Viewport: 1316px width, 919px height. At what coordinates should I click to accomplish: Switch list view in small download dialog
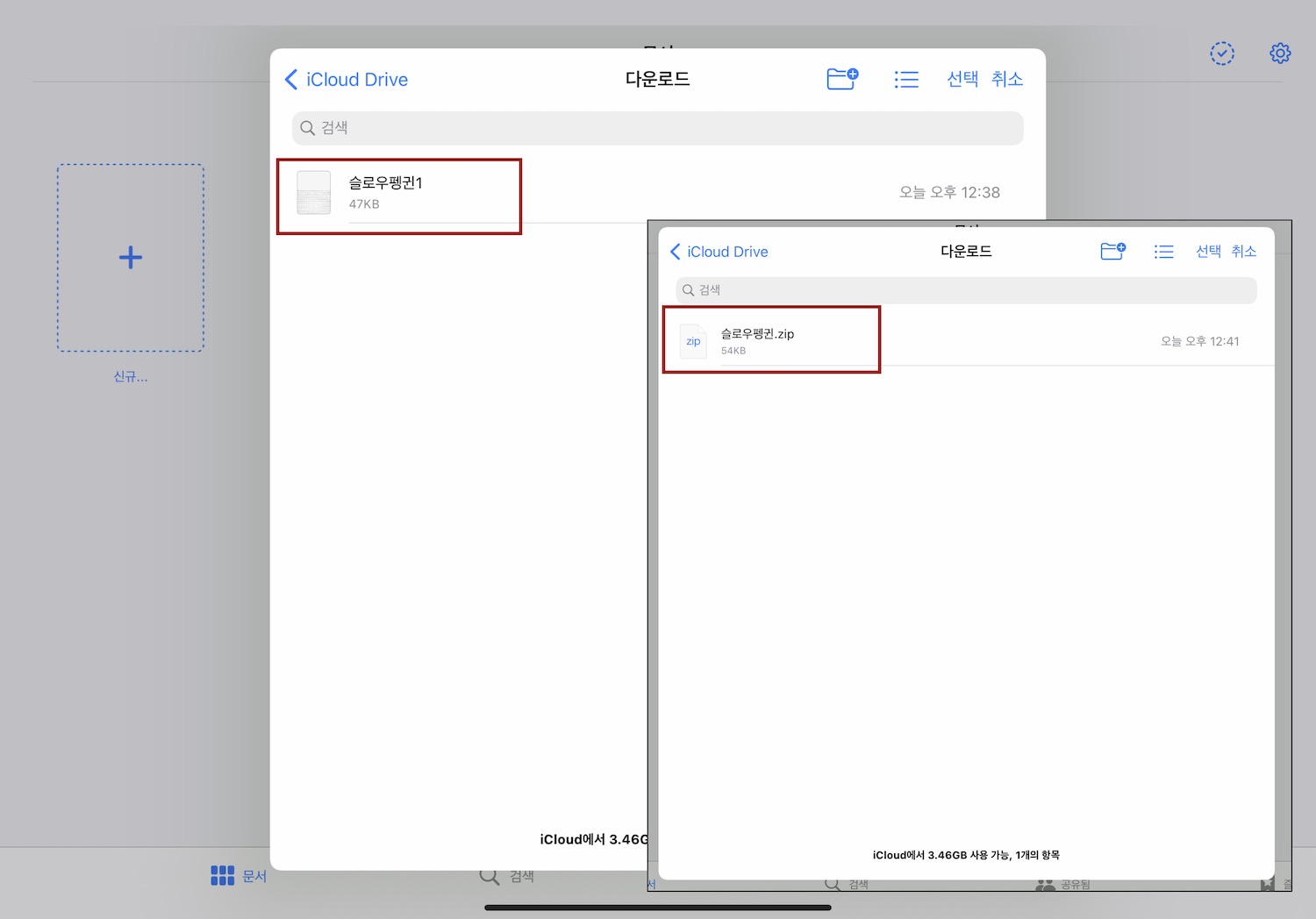point(1164,252)
